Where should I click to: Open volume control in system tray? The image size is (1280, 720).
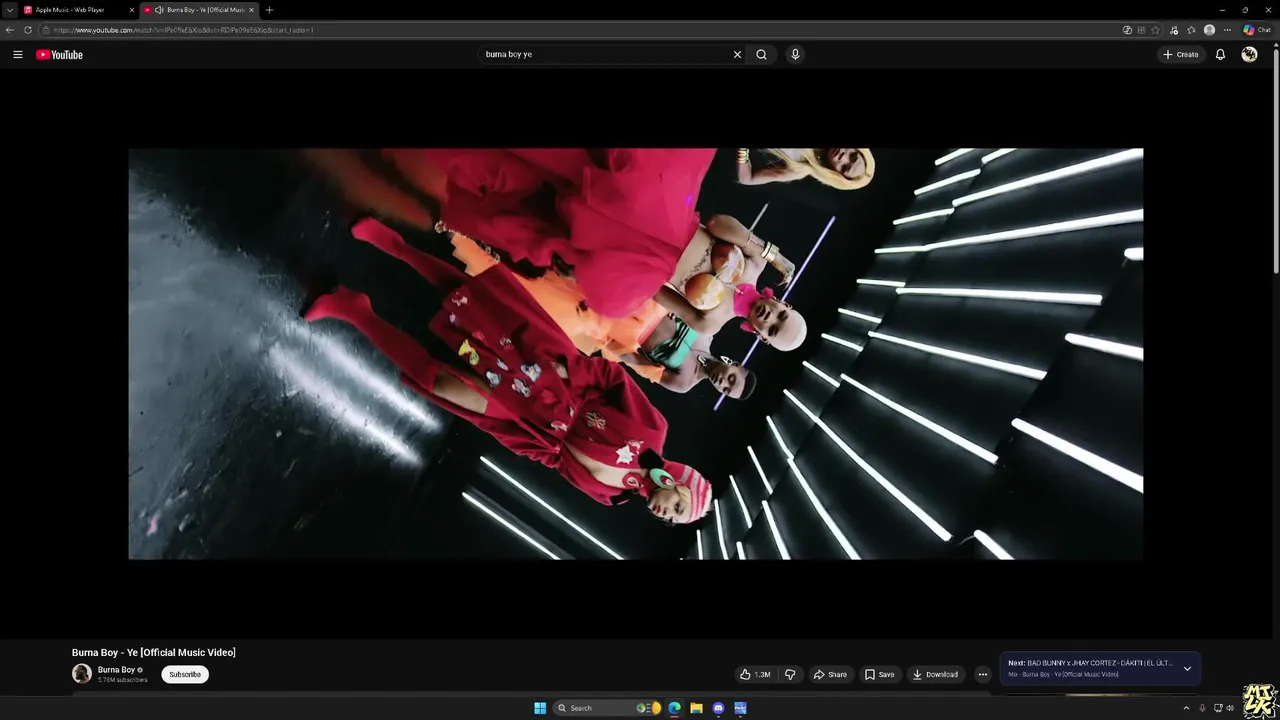point(1230,708)
